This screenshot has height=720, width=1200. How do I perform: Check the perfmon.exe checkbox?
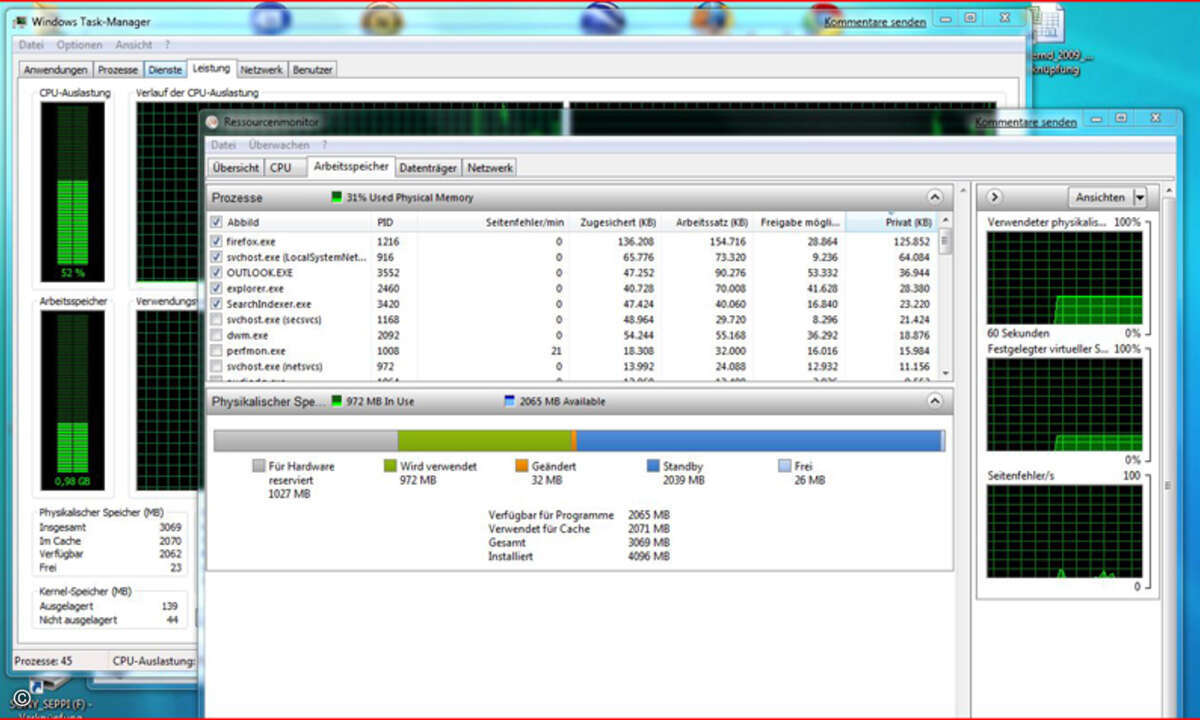pyautogui.click(x=217, y=351)
